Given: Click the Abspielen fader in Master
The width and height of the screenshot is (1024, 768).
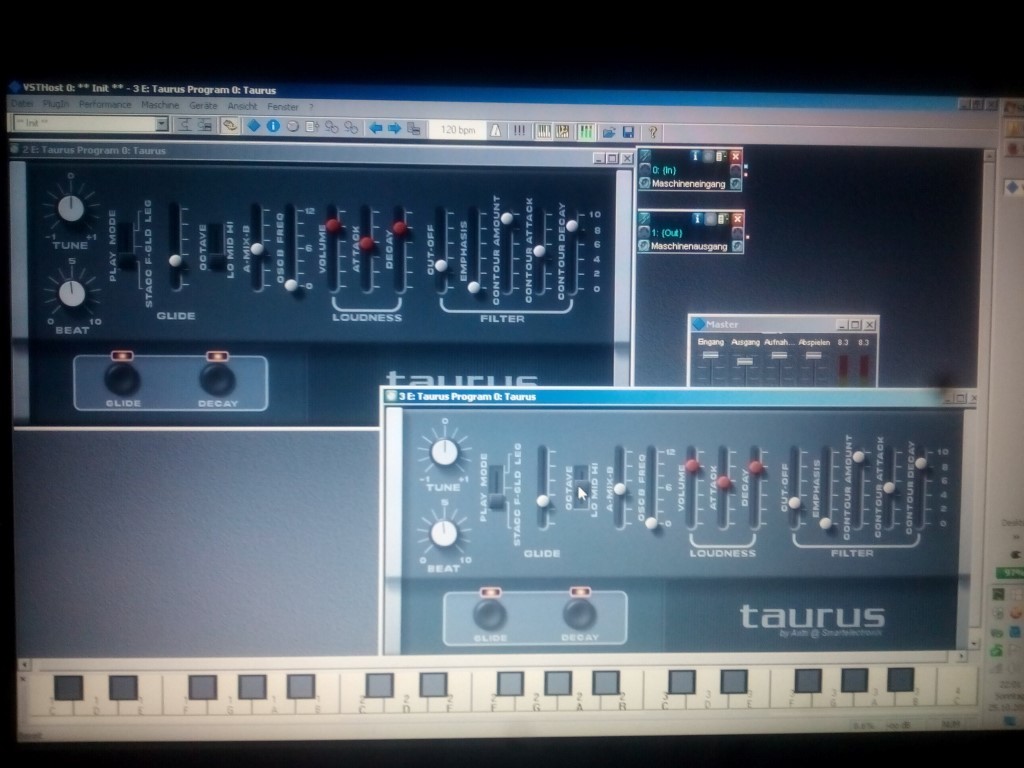Looking at the screenshot, I should point(813,355).
